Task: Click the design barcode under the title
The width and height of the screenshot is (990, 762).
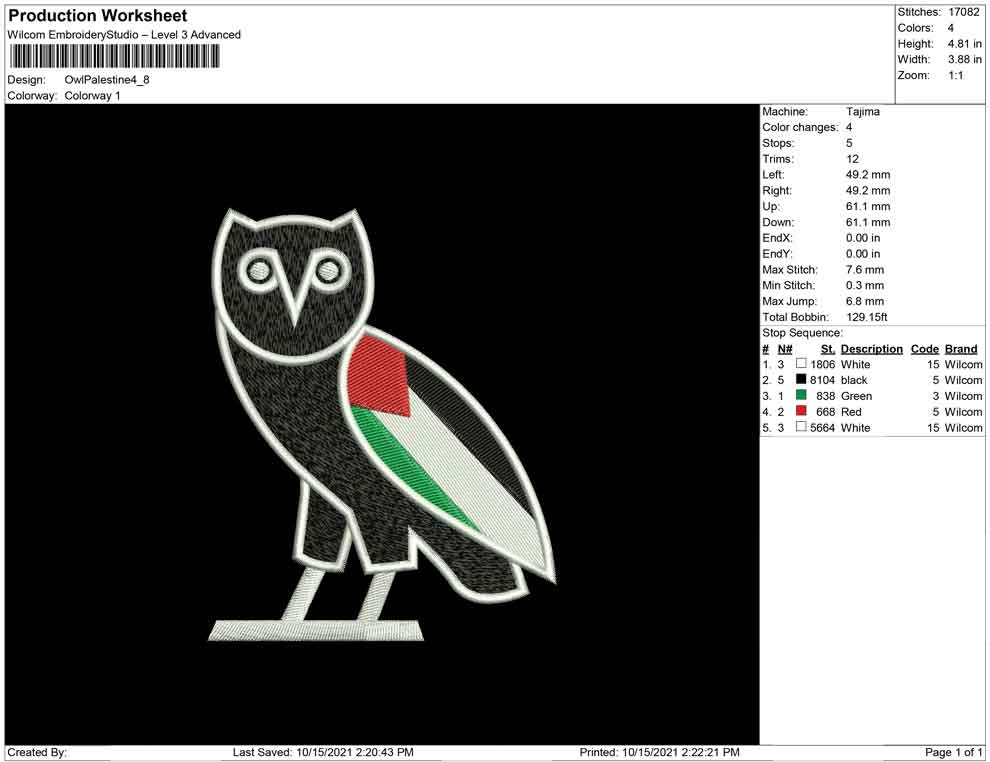Action: 114,57
